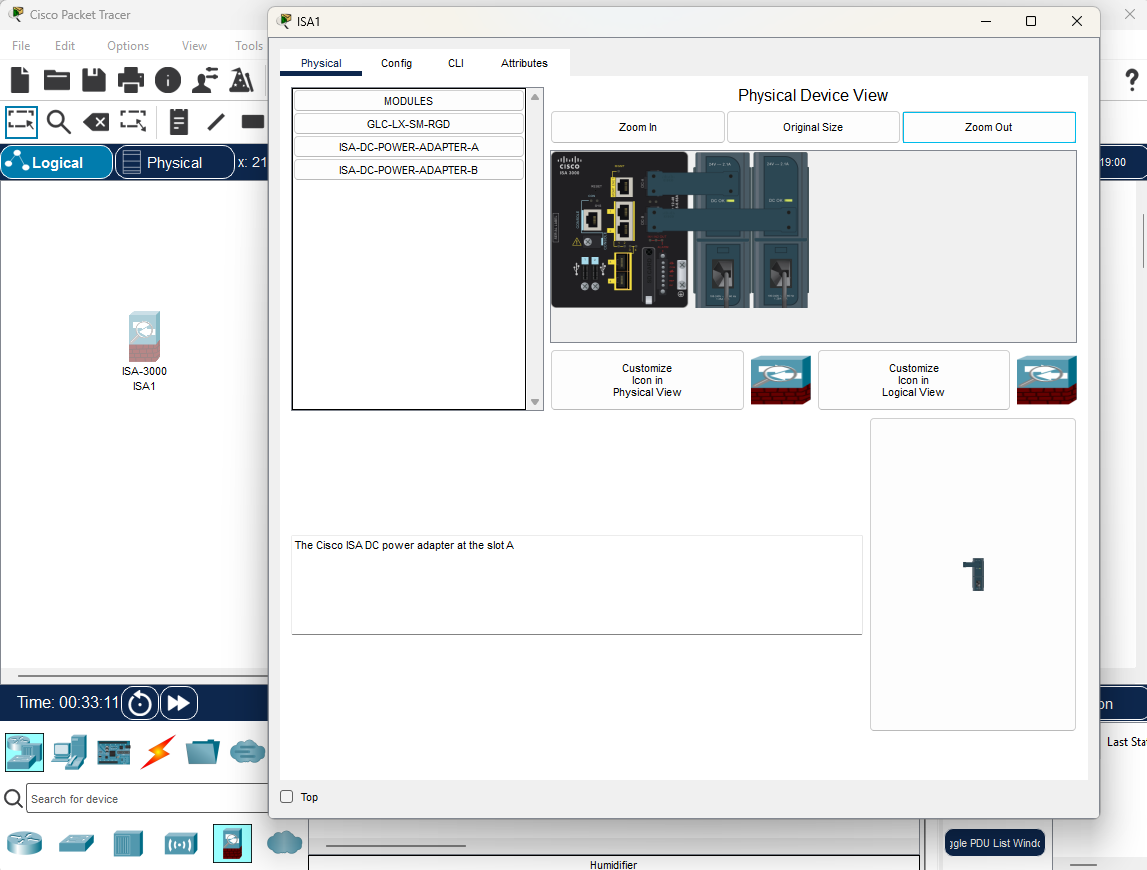Switch to Logical workspace view

click(57, 162)
